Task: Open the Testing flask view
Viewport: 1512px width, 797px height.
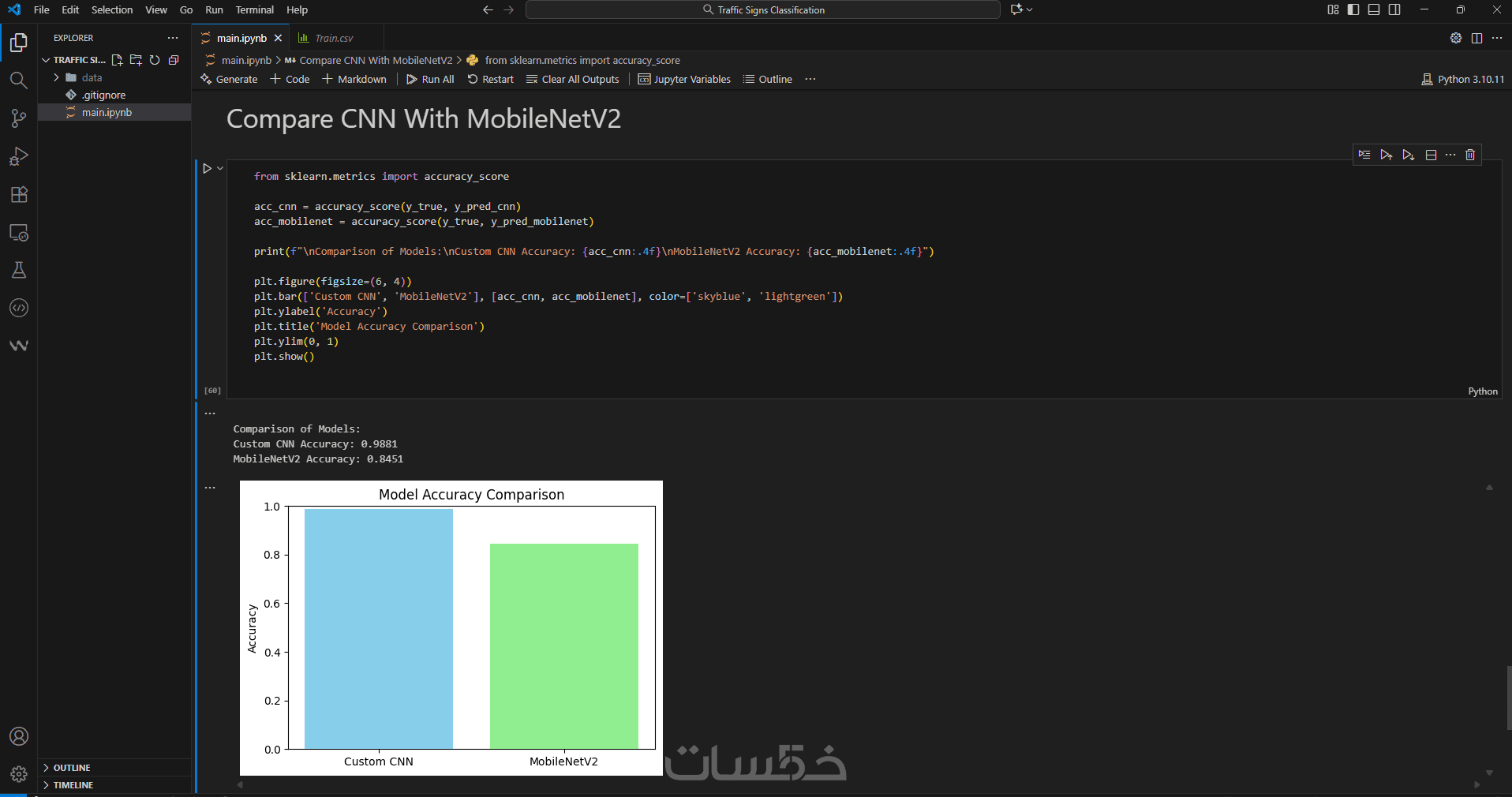Action: [x=19, y=271]
